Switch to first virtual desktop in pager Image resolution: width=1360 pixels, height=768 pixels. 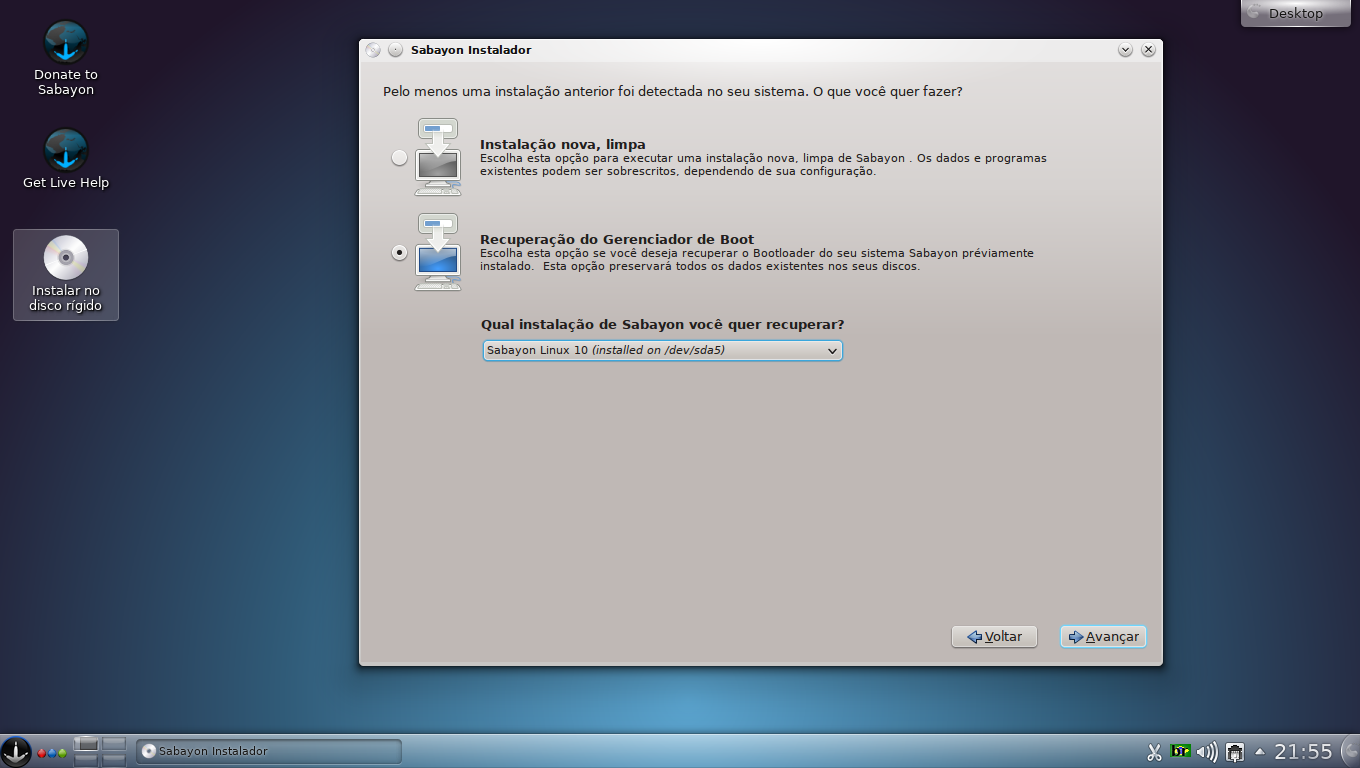[x=86, y=743]
